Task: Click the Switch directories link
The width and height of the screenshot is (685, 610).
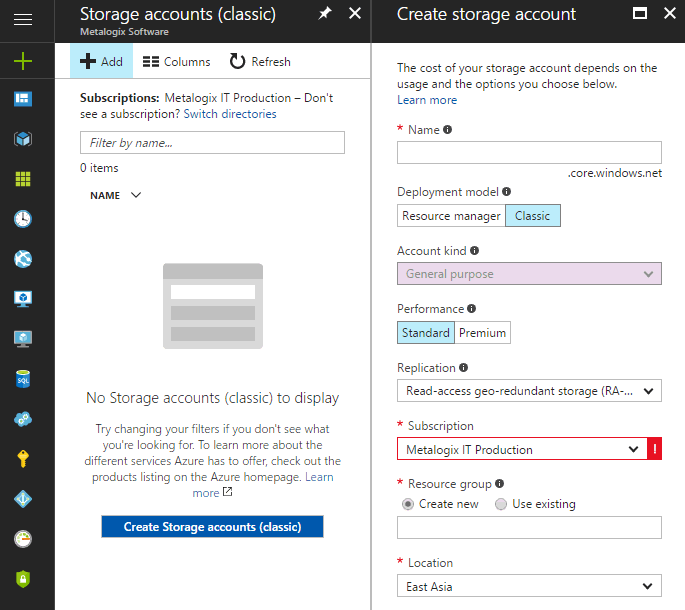Action: click(x=230, y=114)
